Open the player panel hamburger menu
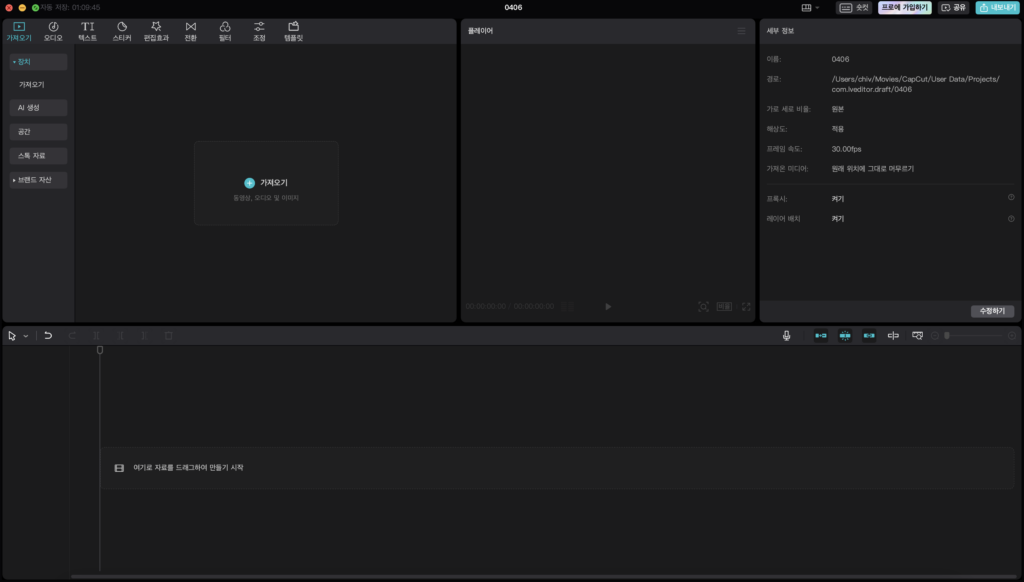This screenshot has height=582, width=1024. coord(741,31)
